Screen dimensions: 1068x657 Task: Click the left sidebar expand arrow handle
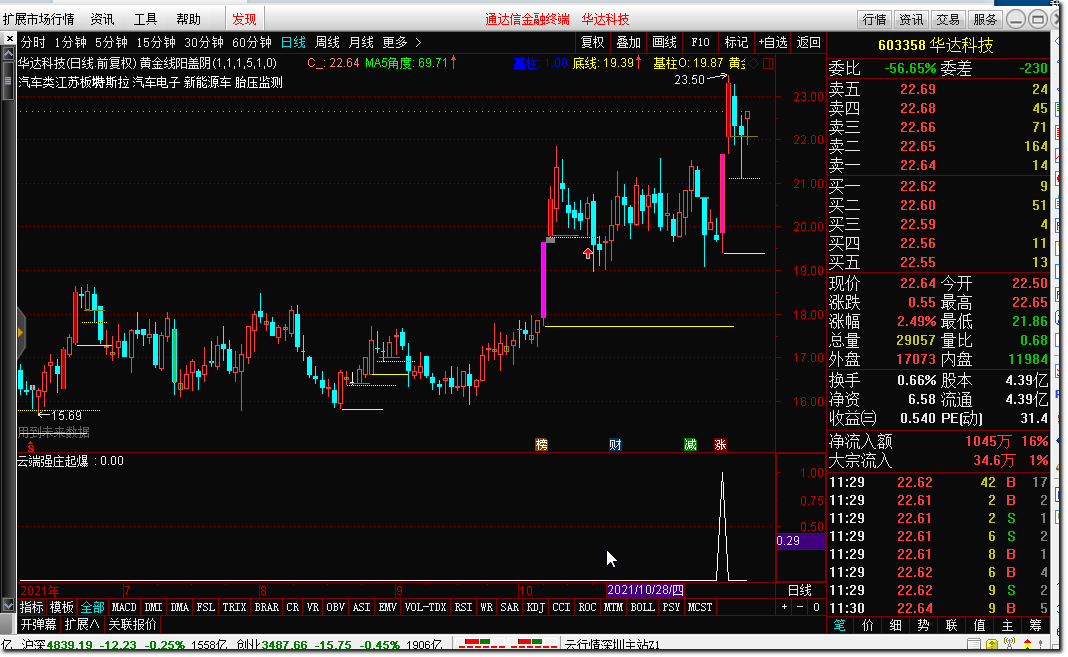pyautogui.click(x=20, y=332)
